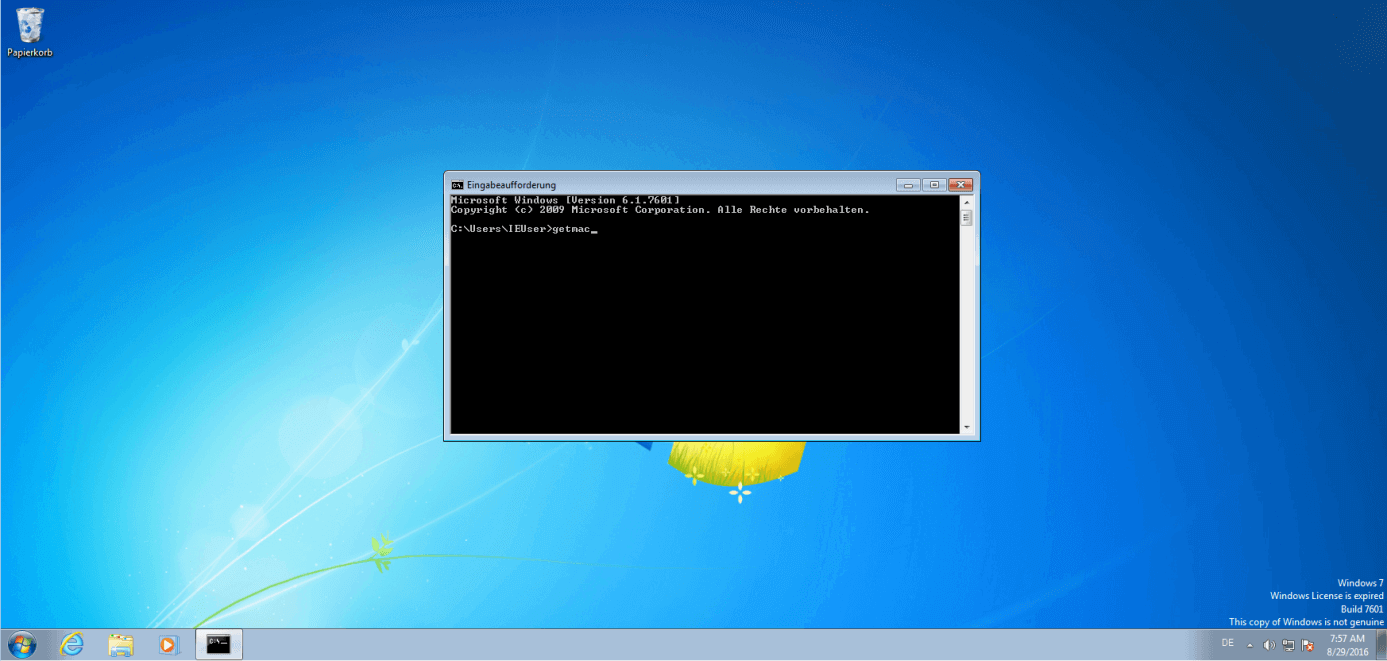
Task: Open the Windows Start menu orb
Action: (20, 645)
